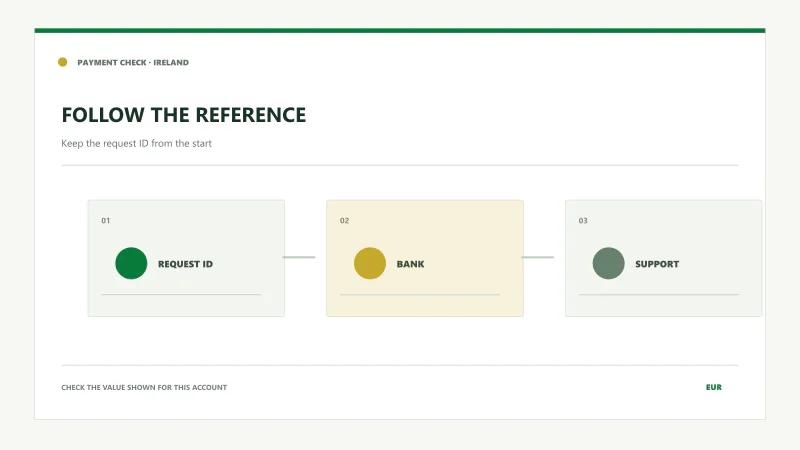Click the gray-green circle beside Support
The width and height of the screenshot is (800, 450).
tap(608, 263)
